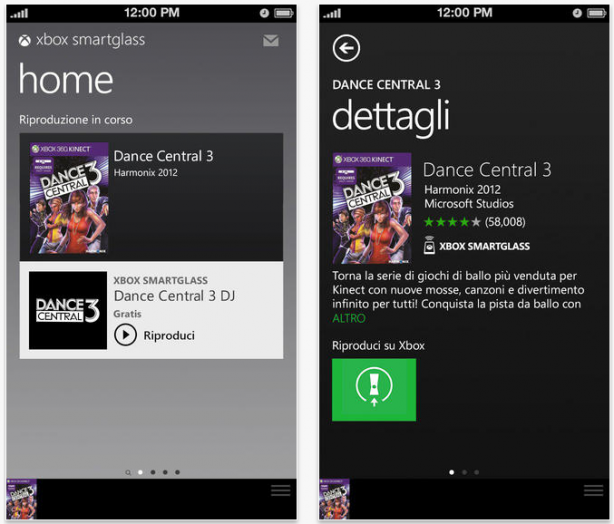Click the Riproduci su Xbox heading

(x=378, y=345)
